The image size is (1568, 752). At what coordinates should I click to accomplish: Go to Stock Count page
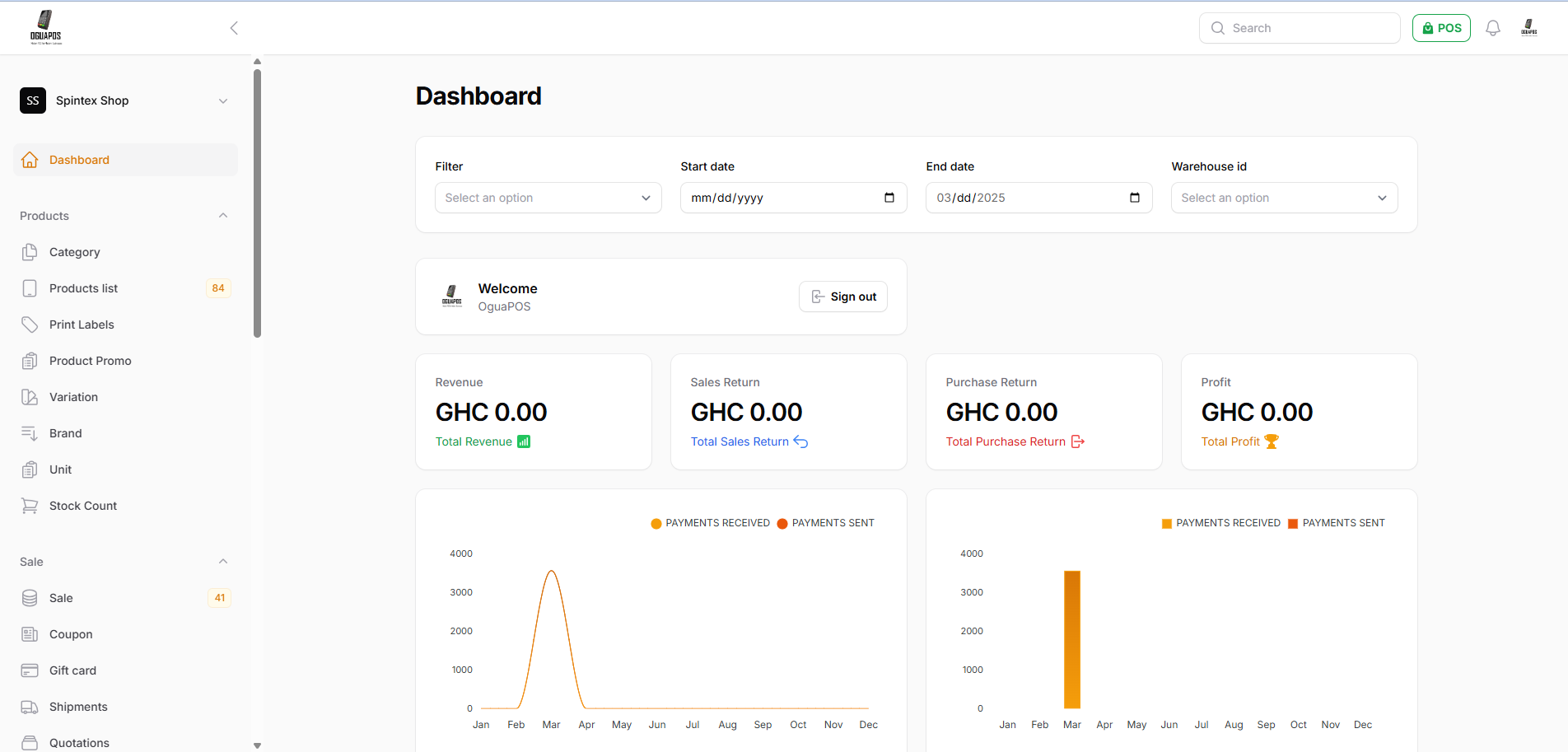point(82,506)
